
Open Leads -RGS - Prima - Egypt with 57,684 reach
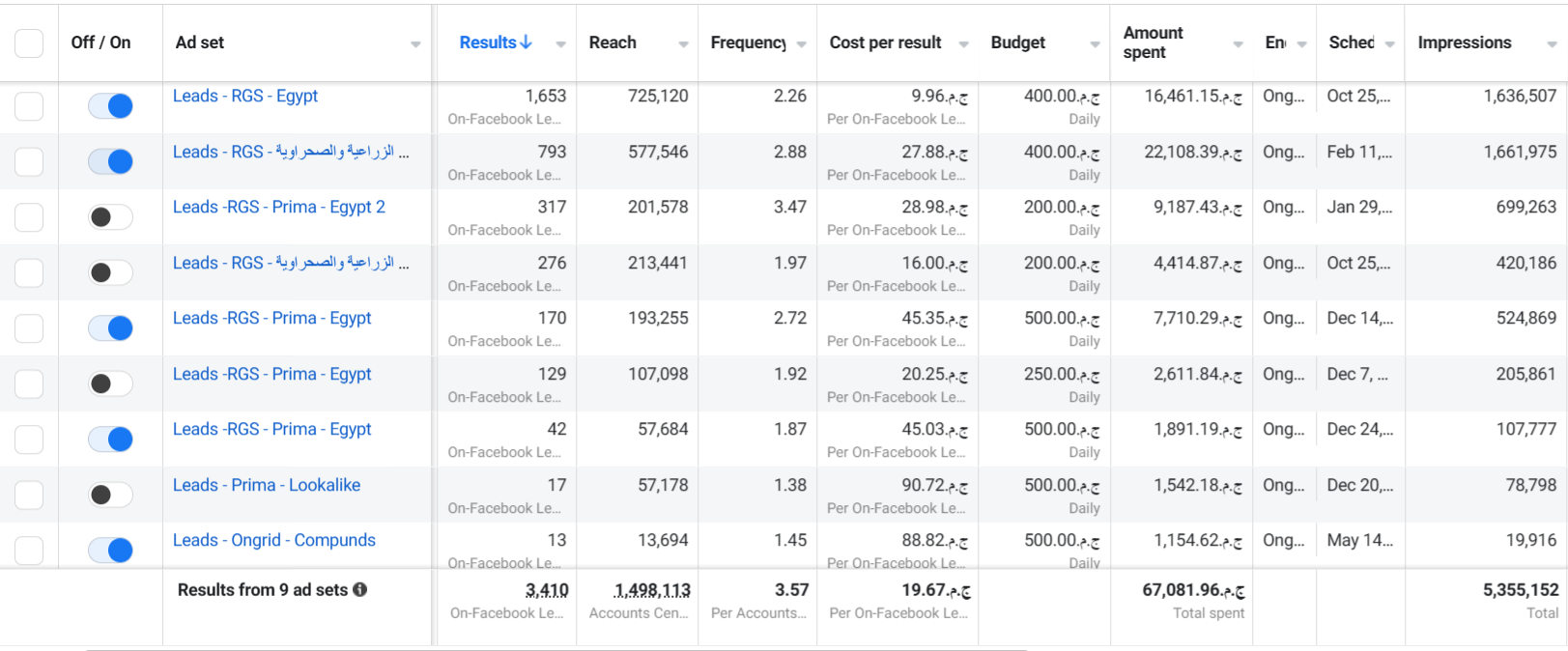pyautogui.click(x=272, y=429)
